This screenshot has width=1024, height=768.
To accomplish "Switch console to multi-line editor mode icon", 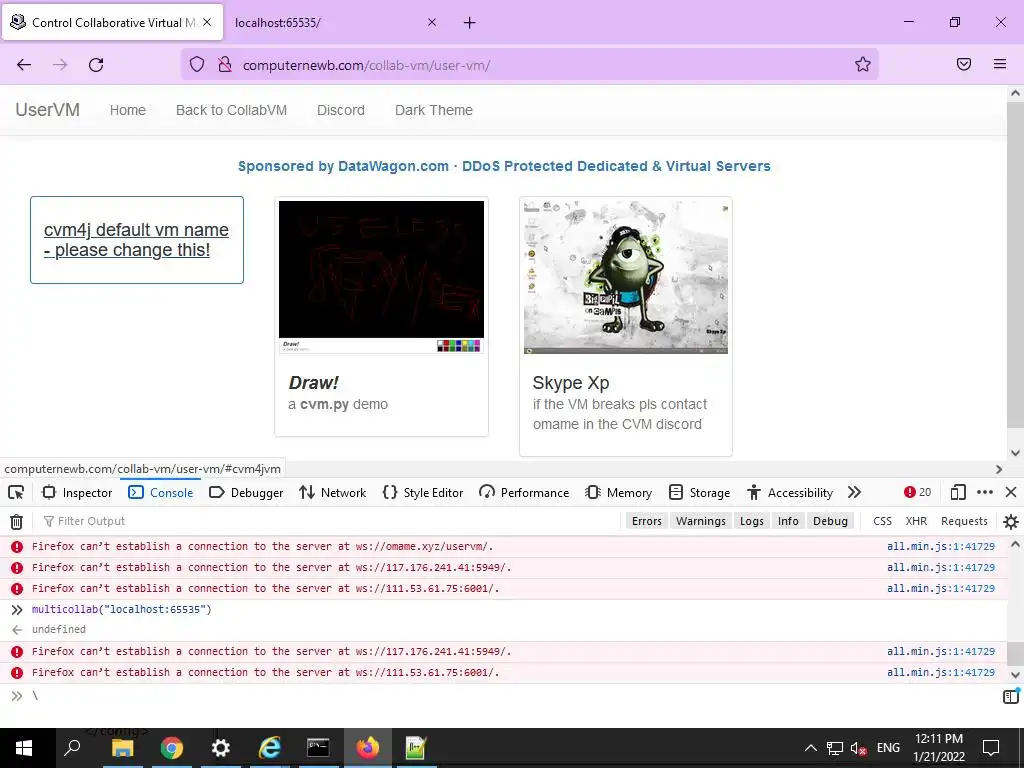I will pyautogui.click(x=1011, y=696).
